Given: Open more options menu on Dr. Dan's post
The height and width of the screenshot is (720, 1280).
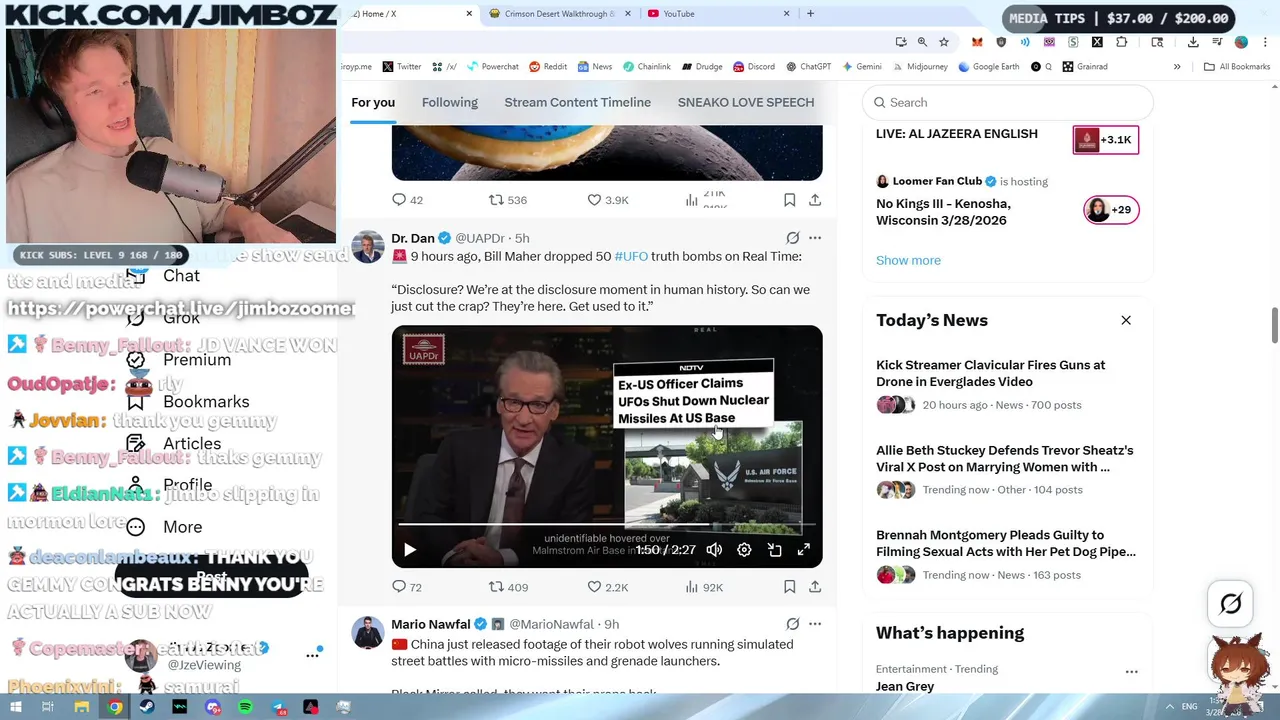Looking at the screenshot, I should [x=815, y=238].
